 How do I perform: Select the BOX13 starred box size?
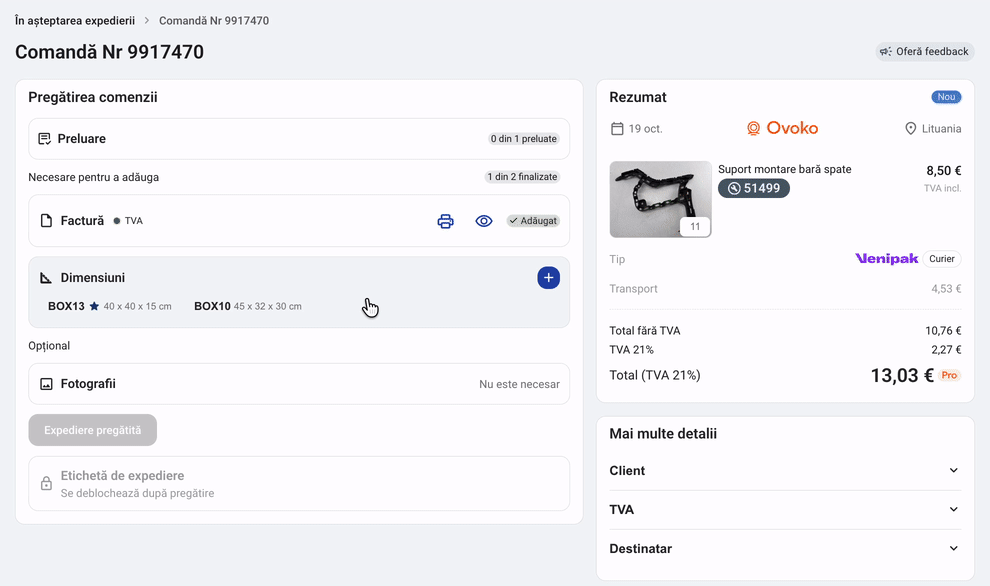pos(109,306)
